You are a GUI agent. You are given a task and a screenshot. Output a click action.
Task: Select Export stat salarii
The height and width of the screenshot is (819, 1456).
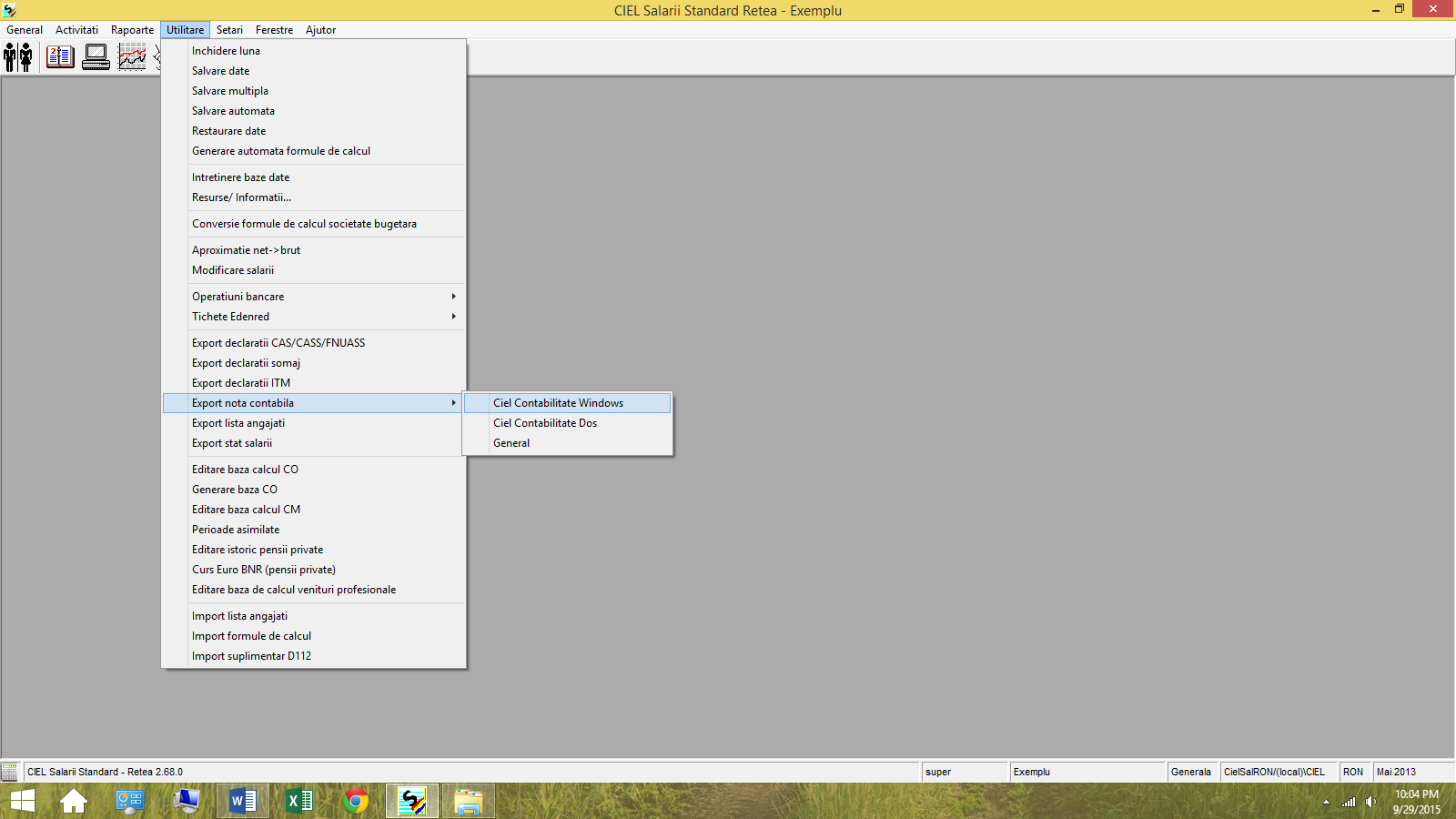(313, 443)
